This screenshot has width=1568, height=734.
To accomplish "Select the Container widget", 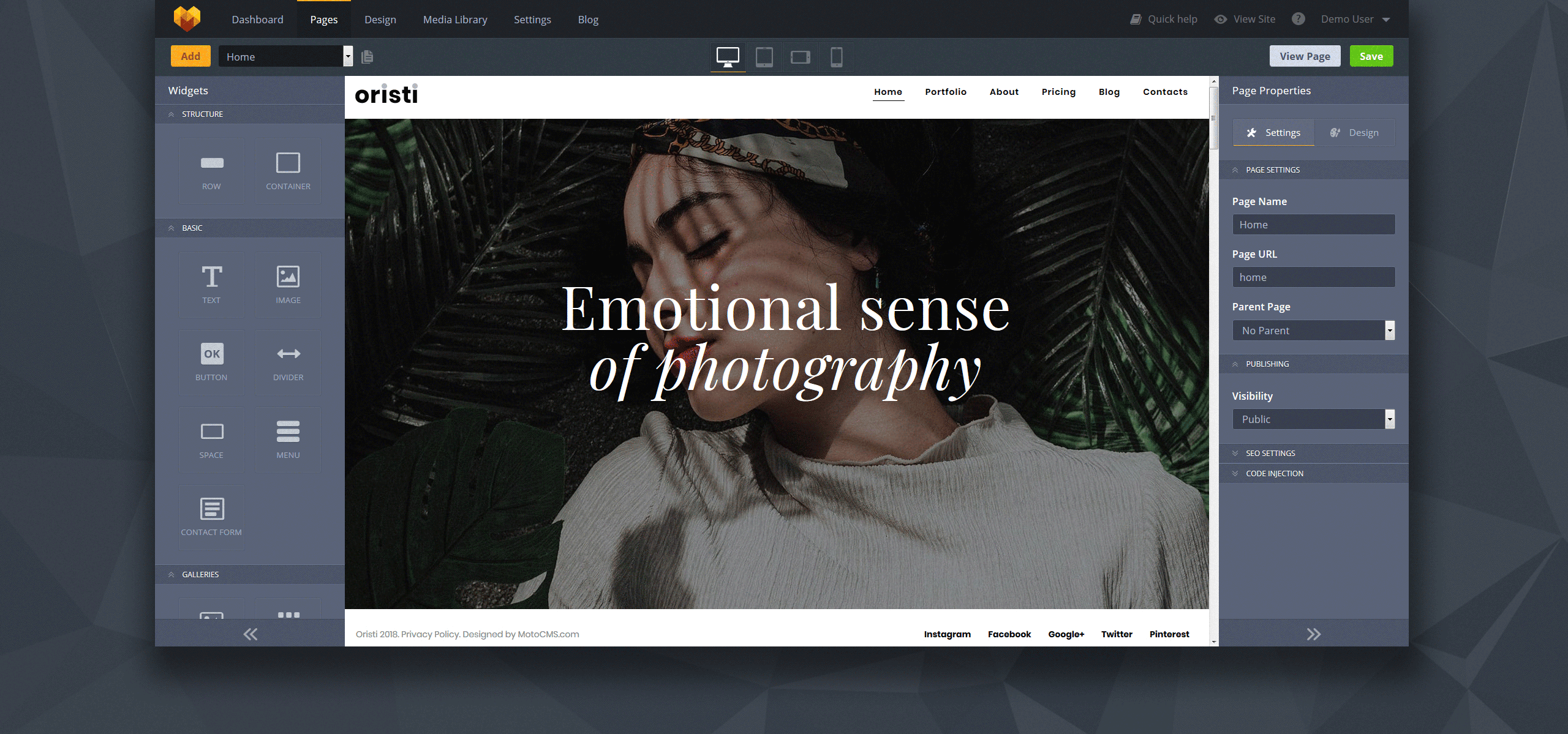I will pyautogui.click(x=288, y=171).
